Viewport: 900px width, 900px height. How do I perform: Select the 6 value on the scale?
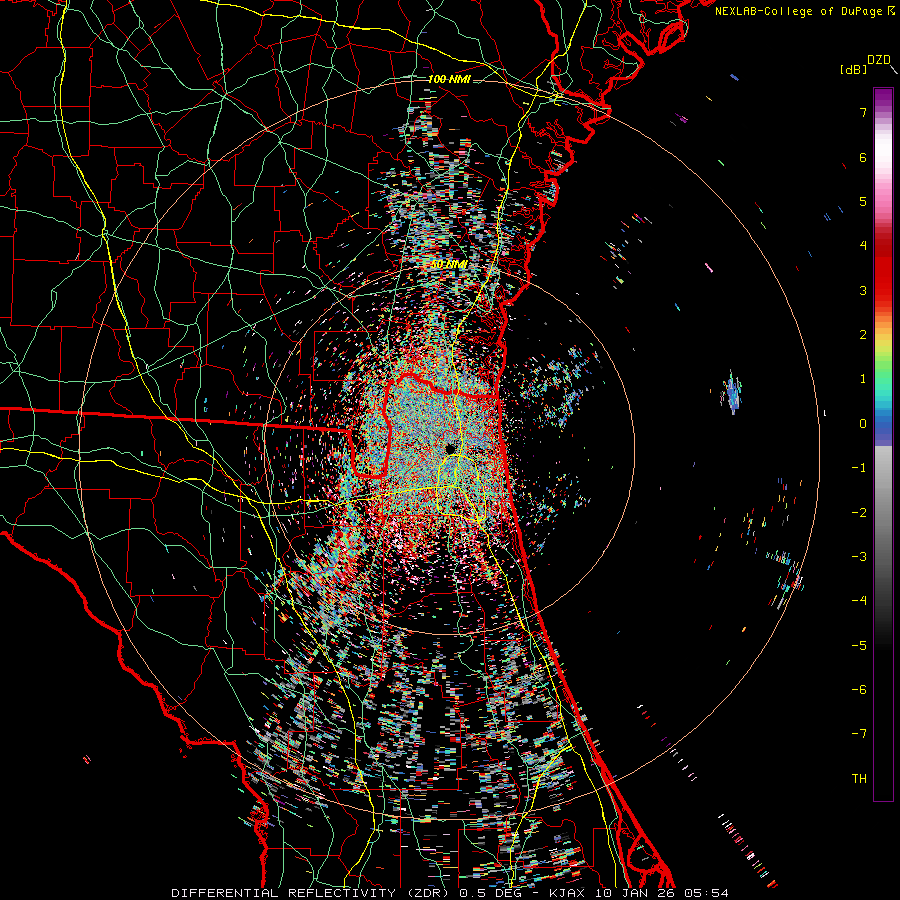click(863, 157)
